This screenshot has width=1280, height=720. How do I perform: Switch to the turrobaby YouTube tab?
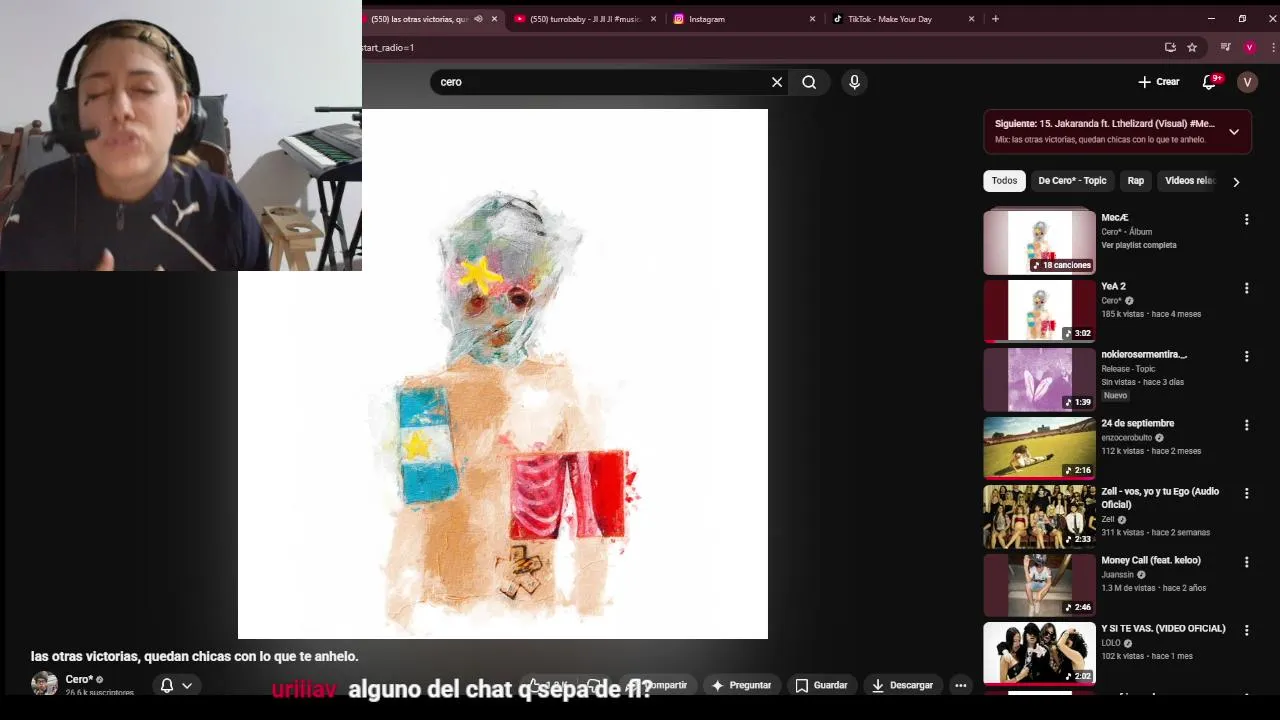(x=585, y=19)
